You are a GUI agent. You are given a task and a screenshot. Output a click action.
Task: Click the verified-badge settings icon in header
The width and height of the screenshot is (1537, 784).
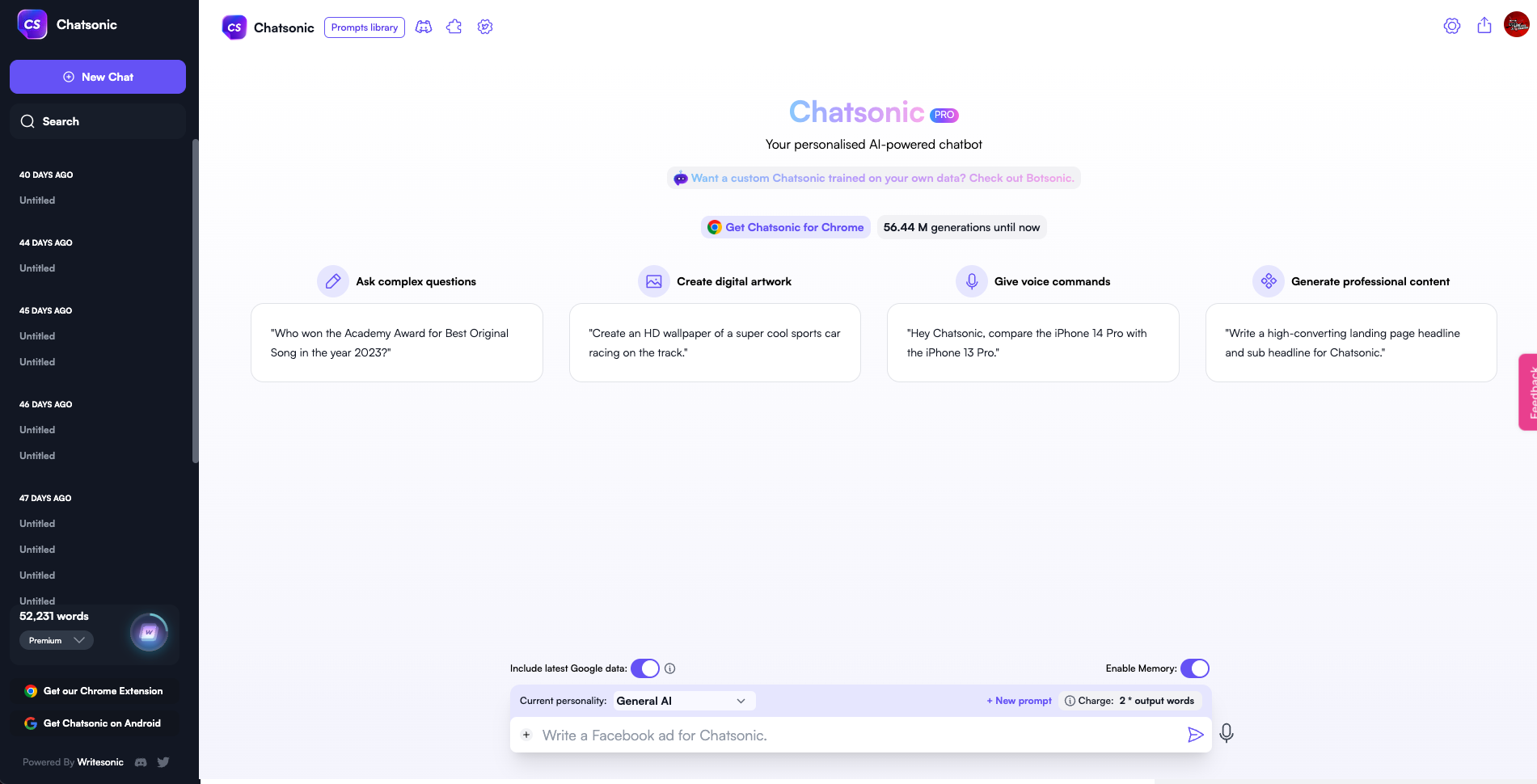(x=485, y=27)
